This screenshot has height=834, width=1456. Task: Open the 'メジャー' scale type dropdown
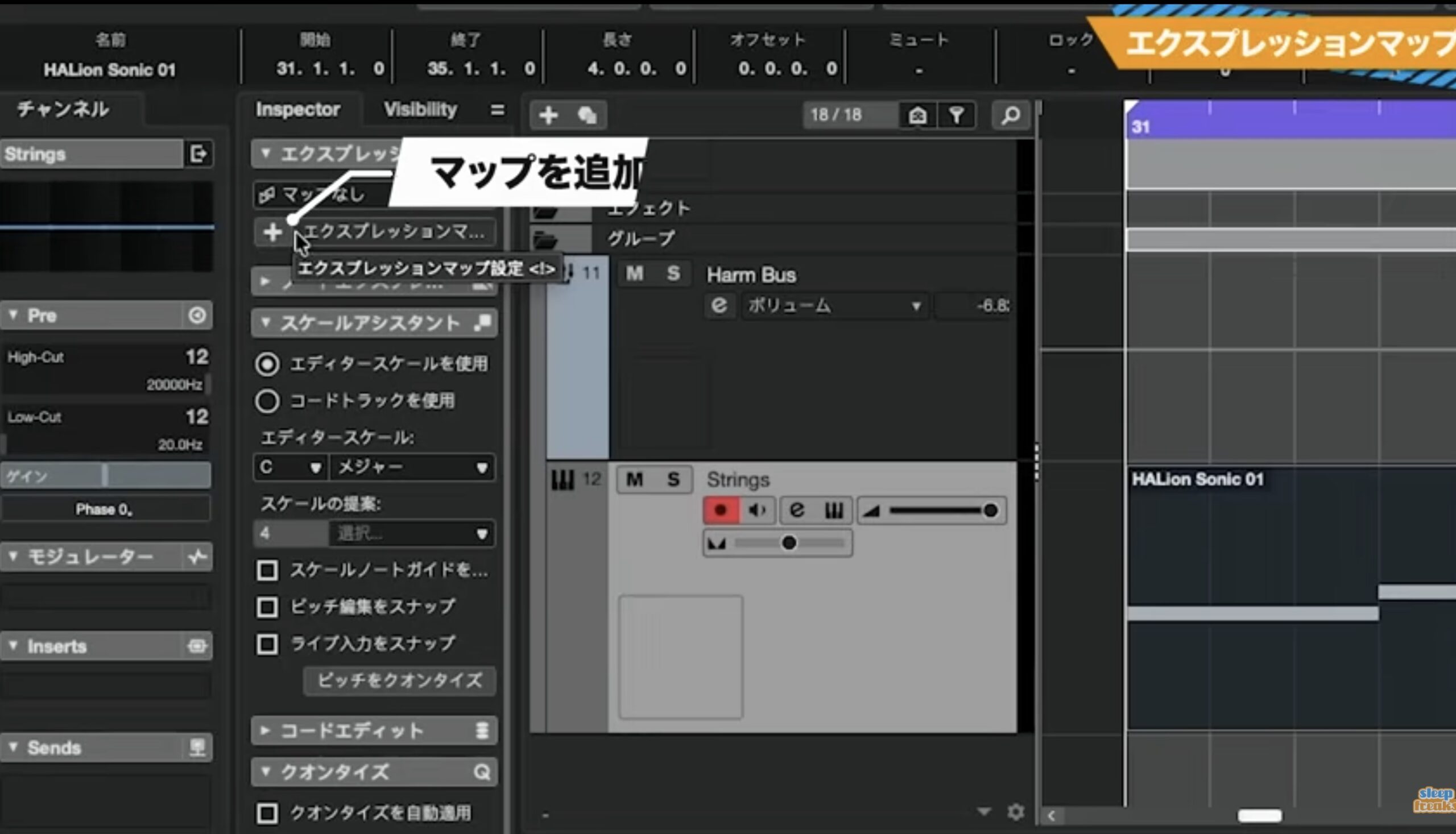(411, 467)
